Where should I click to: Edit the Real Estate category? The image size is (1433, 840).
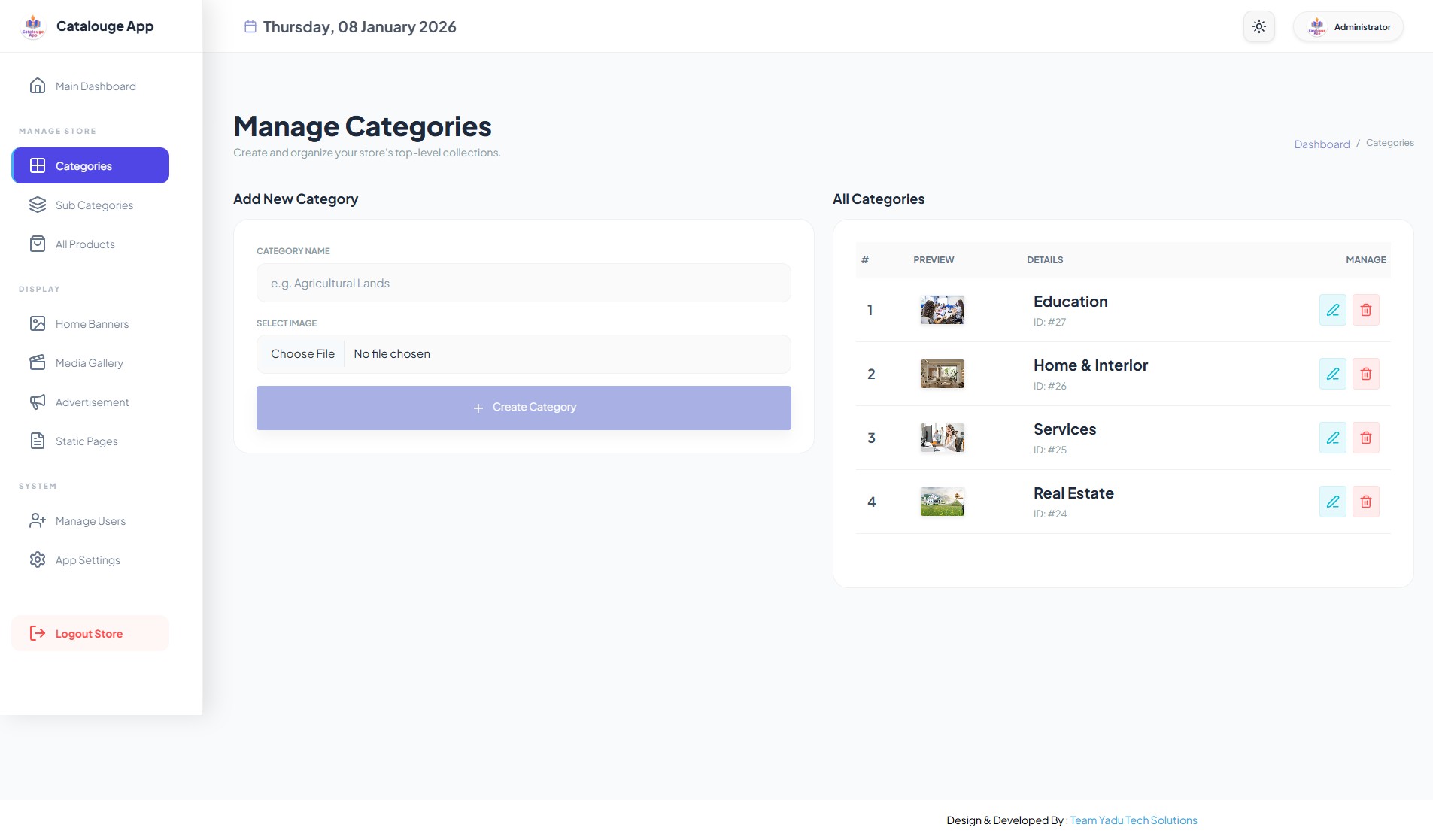pos(1333,502)
